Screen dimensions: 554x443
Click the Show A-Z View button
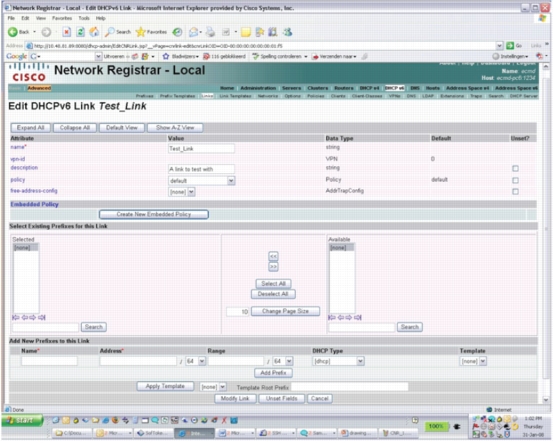point(175,128)
